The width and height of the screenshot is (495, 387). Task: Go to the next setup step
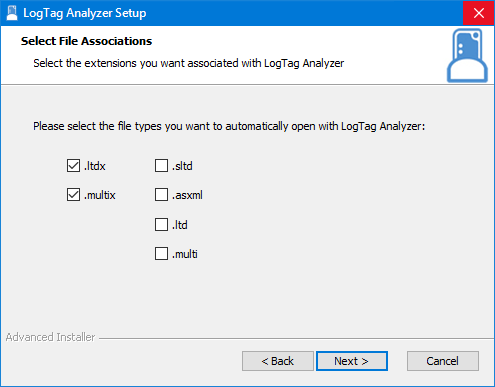pos(352,361)
